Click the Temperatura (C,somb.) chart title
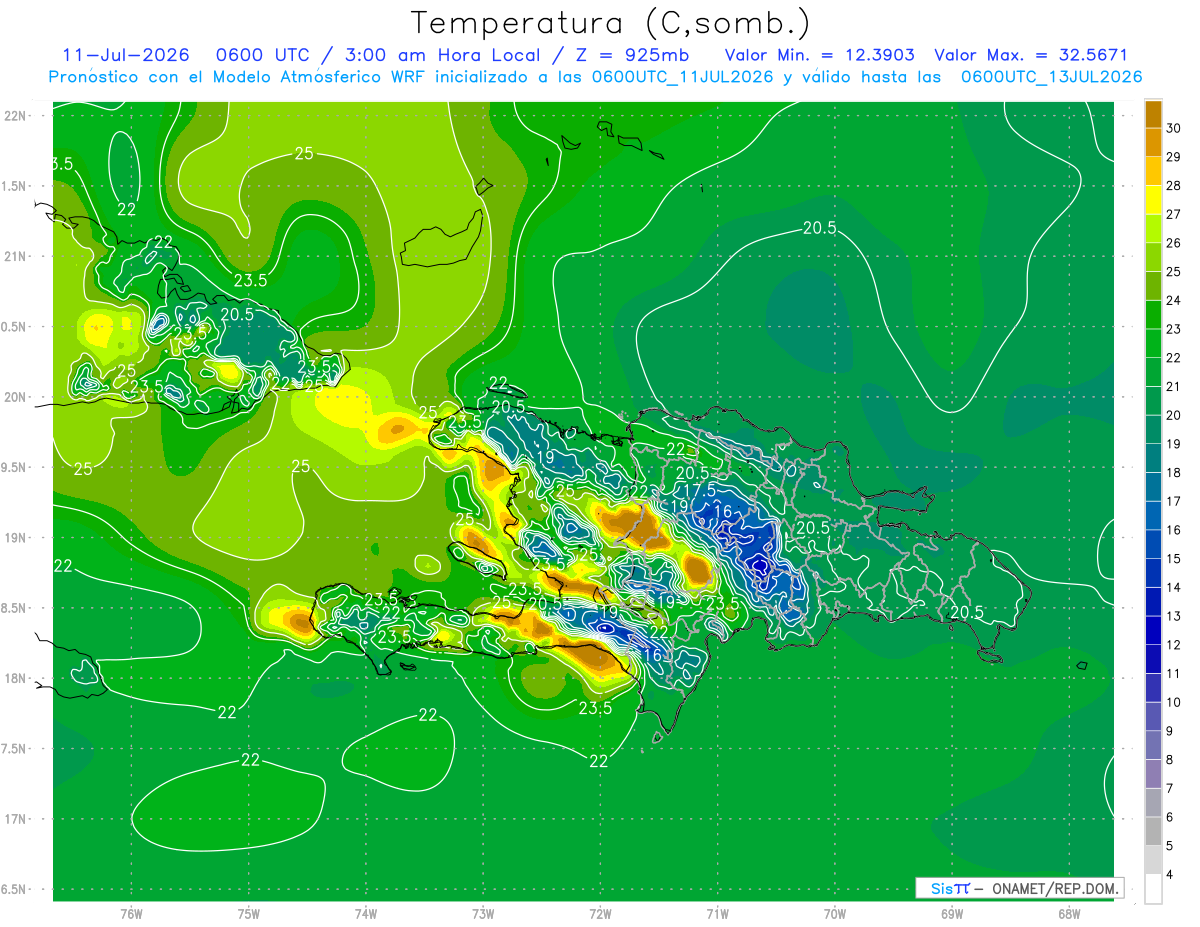Image resolution: width=1200 pixels, height=927 pixels. 611,24
